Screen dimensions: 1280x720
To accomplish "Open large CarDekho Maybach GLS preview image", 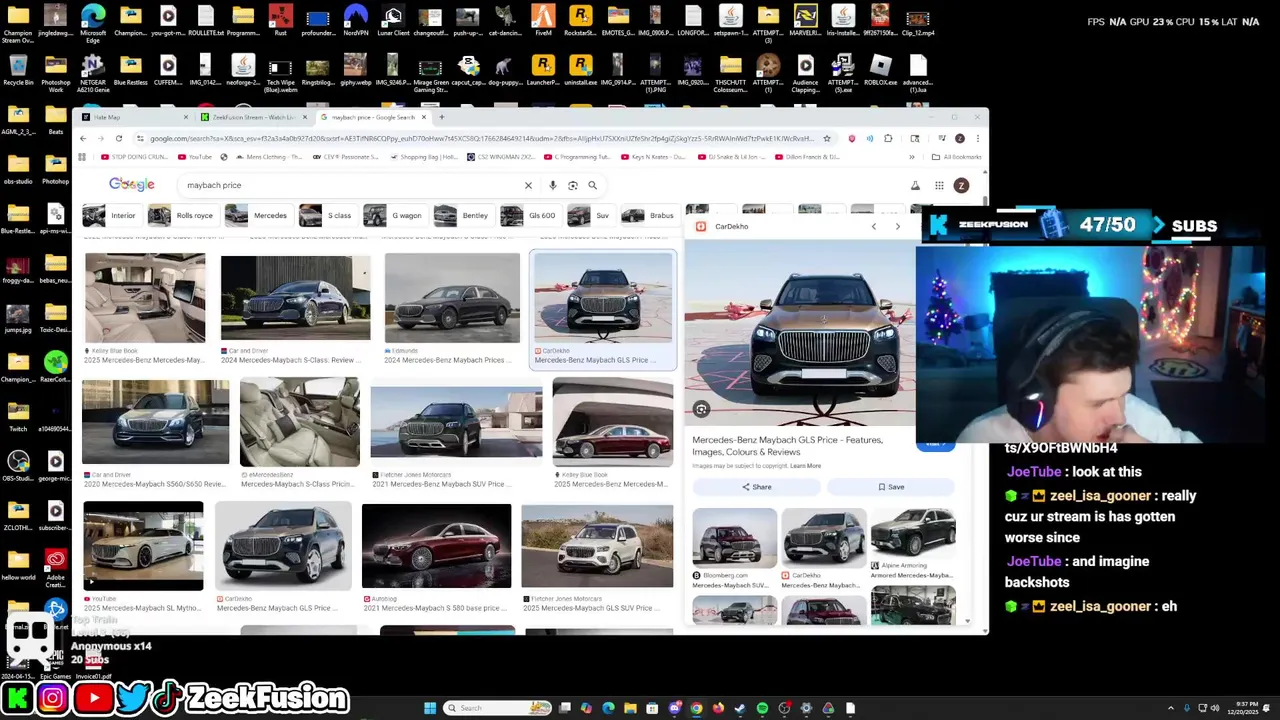I will 800,333.
